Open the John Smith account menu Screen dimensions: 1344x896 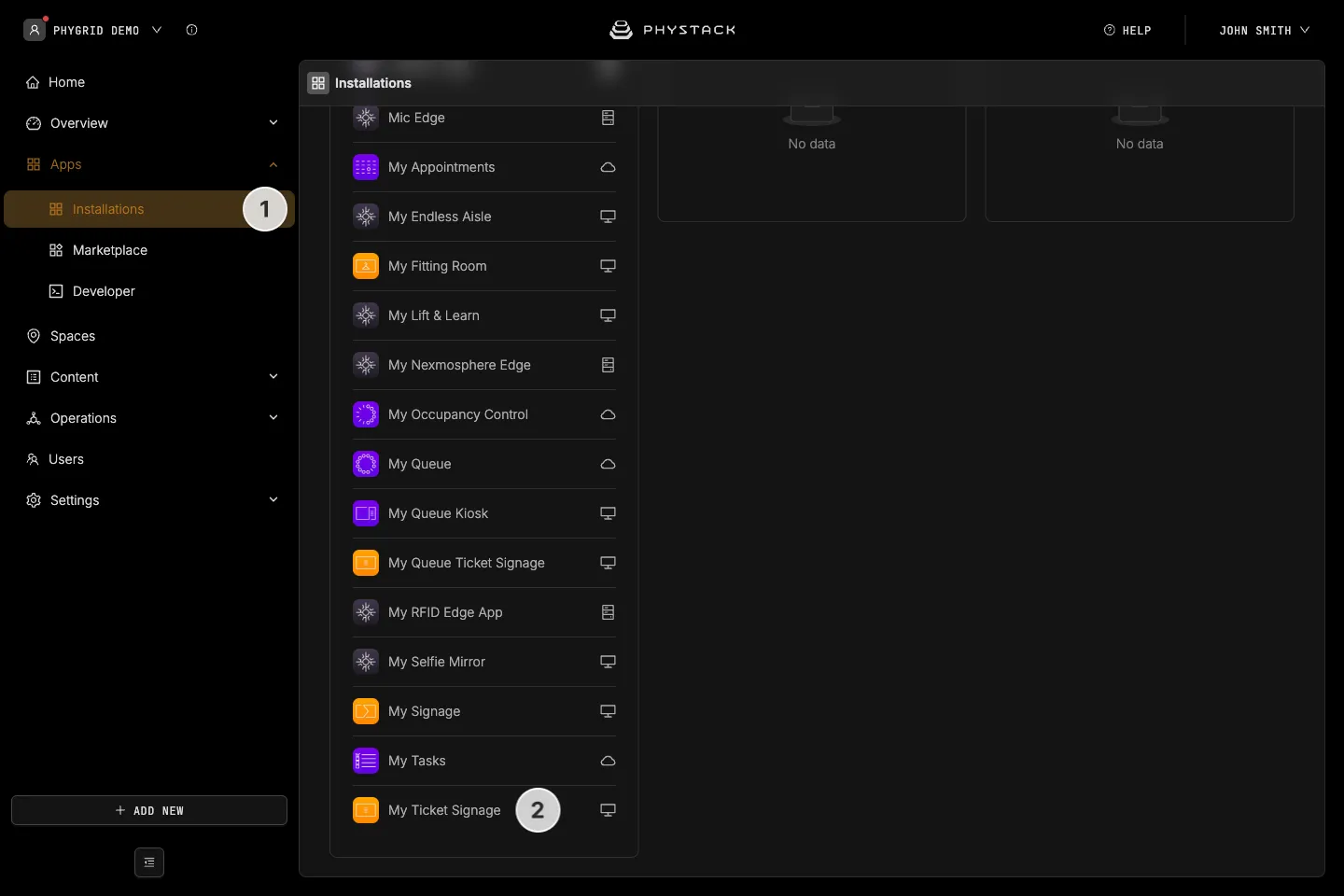click(x=1265, y=30)
